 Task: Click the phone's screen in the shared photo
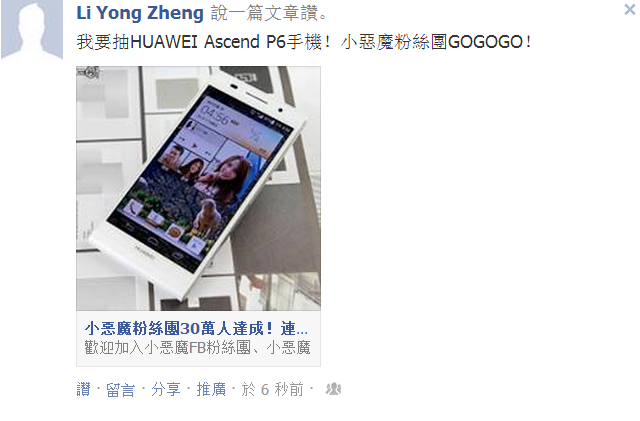(x=200, y=178)
